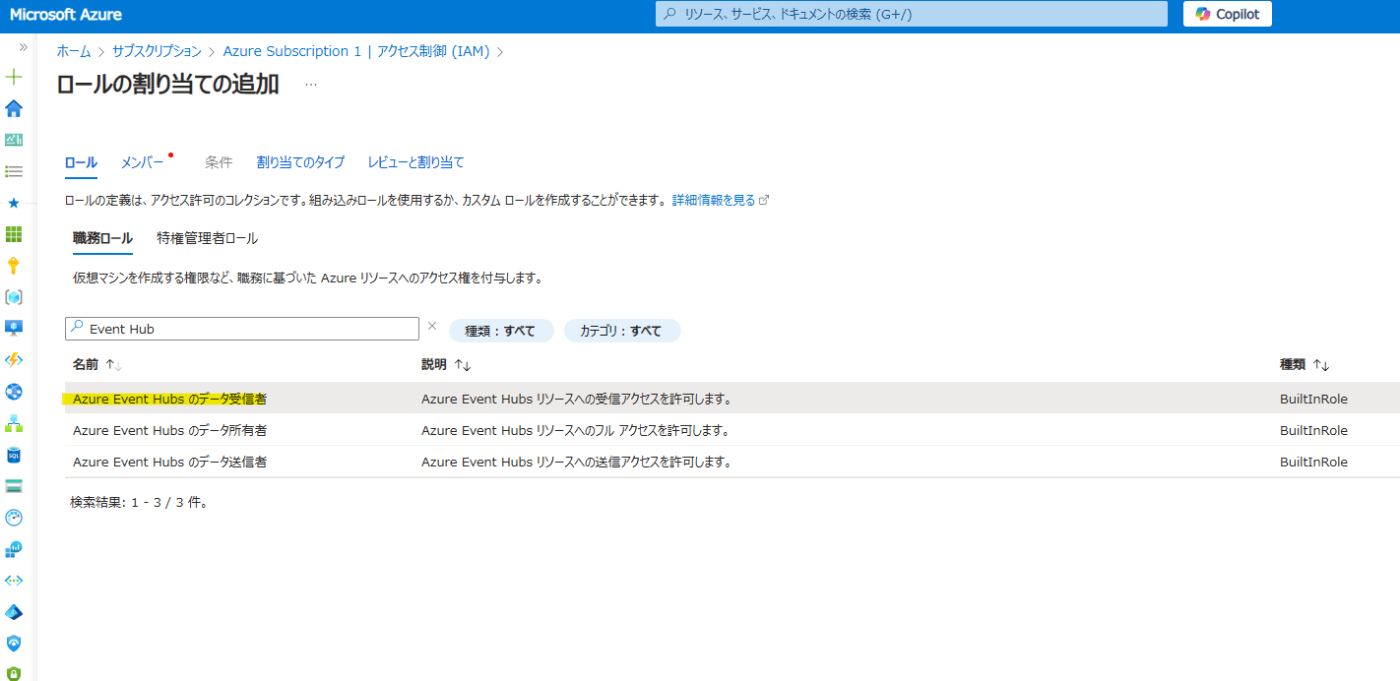Open the Function App lightning icon
This screenshot has height=681, width=1400.
click(14, 360)
